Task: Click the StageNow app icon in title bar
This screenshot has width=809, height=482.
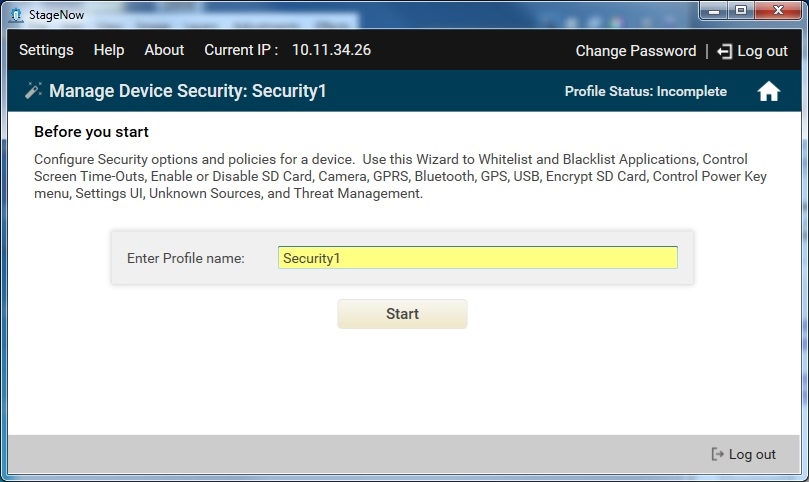Action: tap(14, 14)
